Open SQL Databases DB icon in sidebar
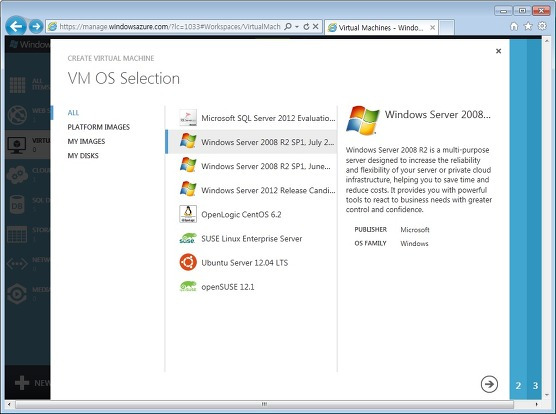The image size is (556, 414). (x=17, y=204)
